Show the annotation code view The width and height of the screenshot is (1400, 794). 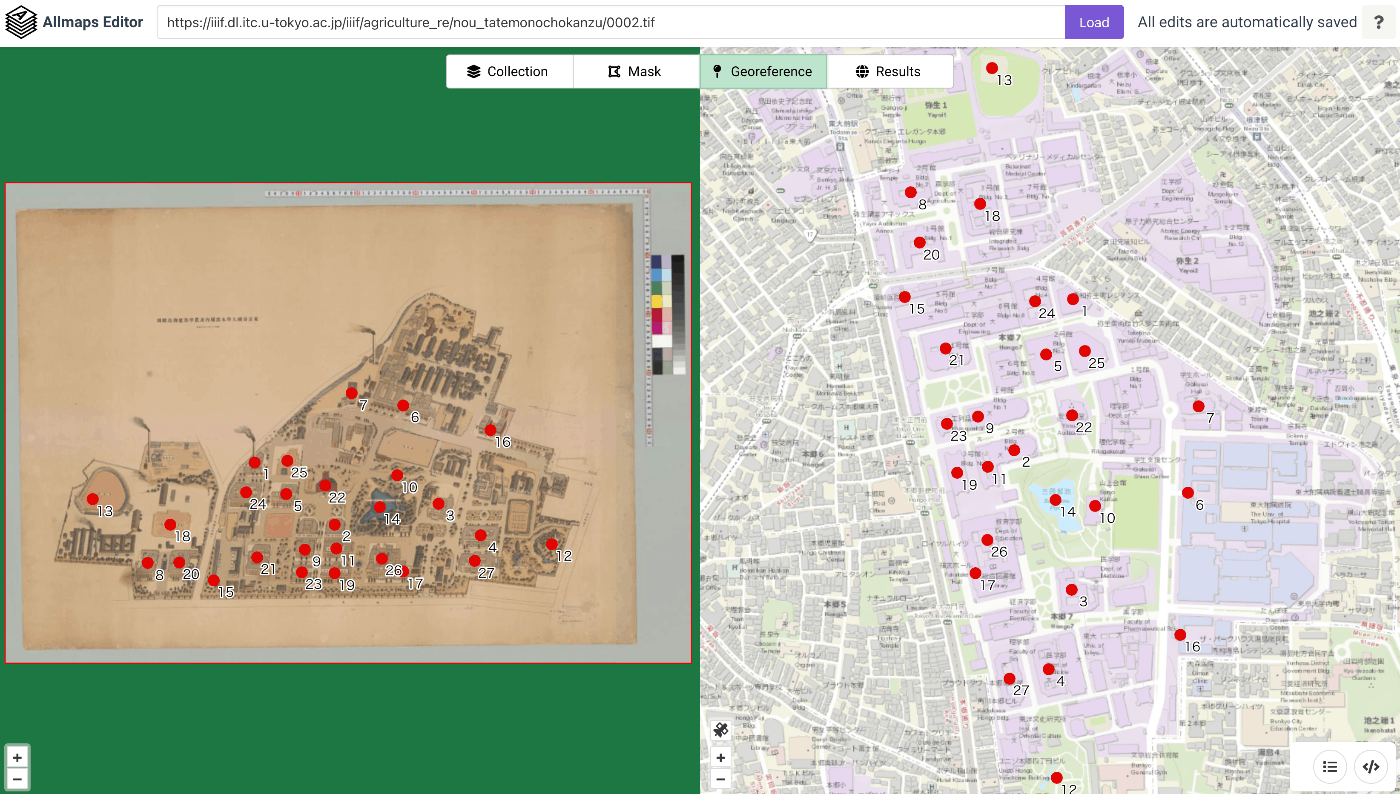[1371, 767]
